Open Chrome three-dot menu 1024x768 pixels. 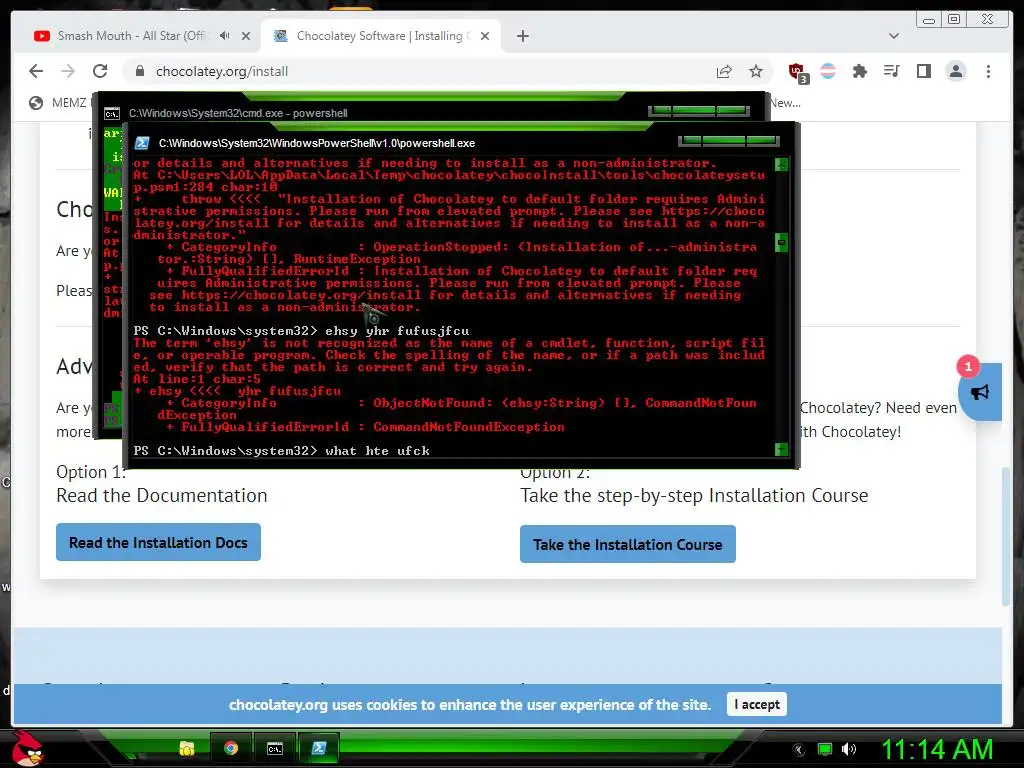[988, 71]
